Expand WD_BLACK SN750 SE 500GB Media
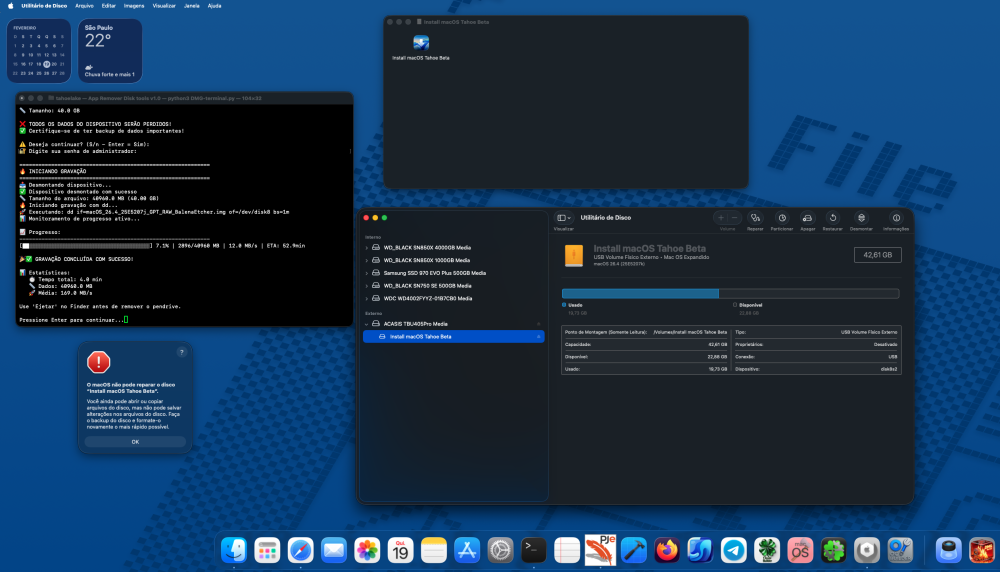 (x=367, y=286)
